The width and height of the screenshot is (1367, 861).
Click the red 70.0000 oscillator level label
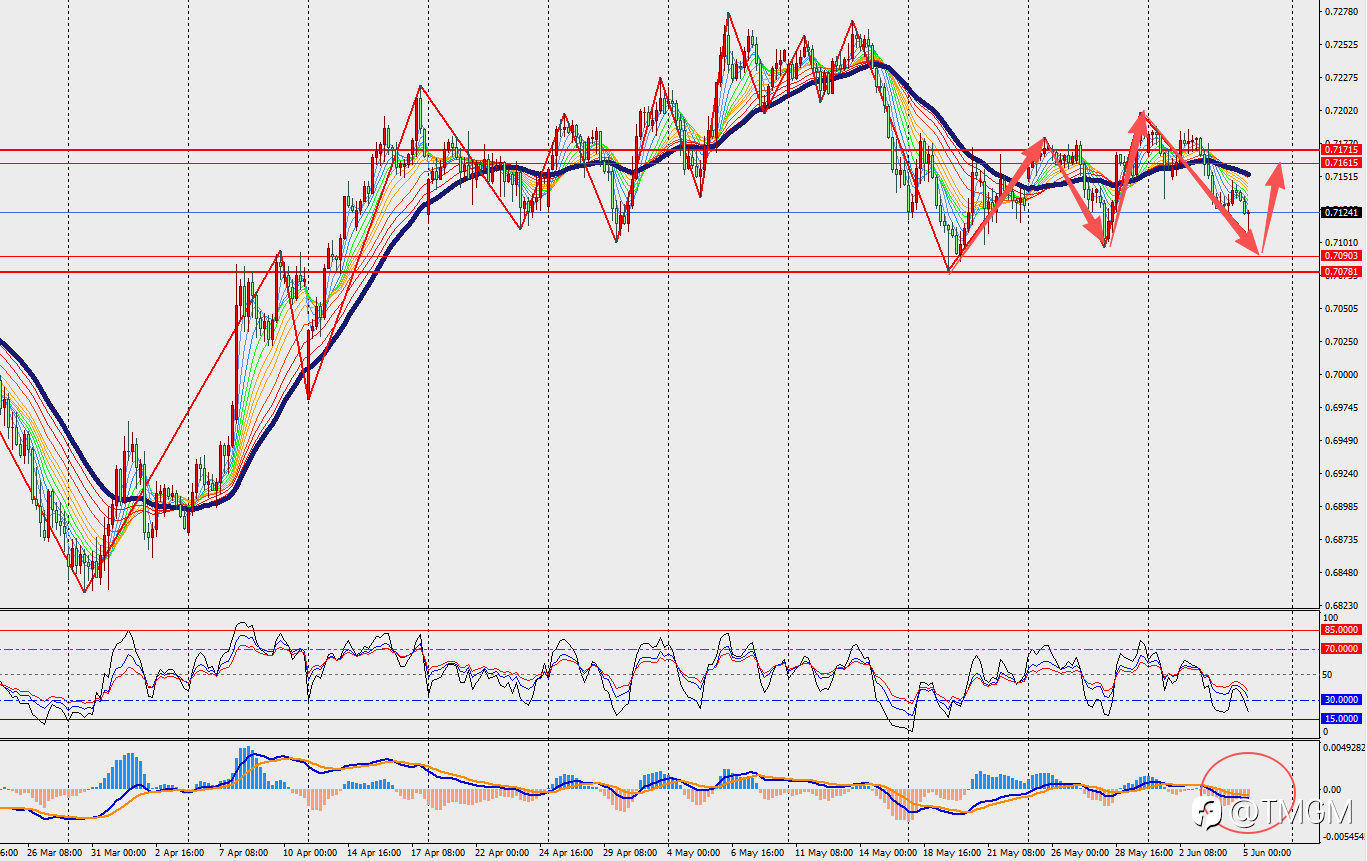coord(1340,649)
